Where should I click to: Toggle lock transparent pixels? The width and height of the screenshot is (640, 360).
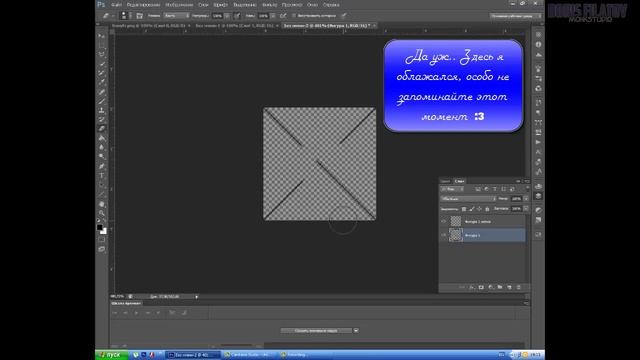tap(464, 209)
